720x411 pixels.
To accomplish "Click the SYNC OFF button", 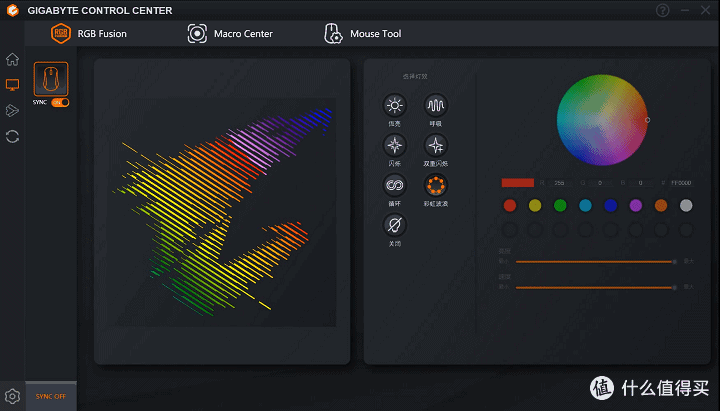I will coord(51,396).
